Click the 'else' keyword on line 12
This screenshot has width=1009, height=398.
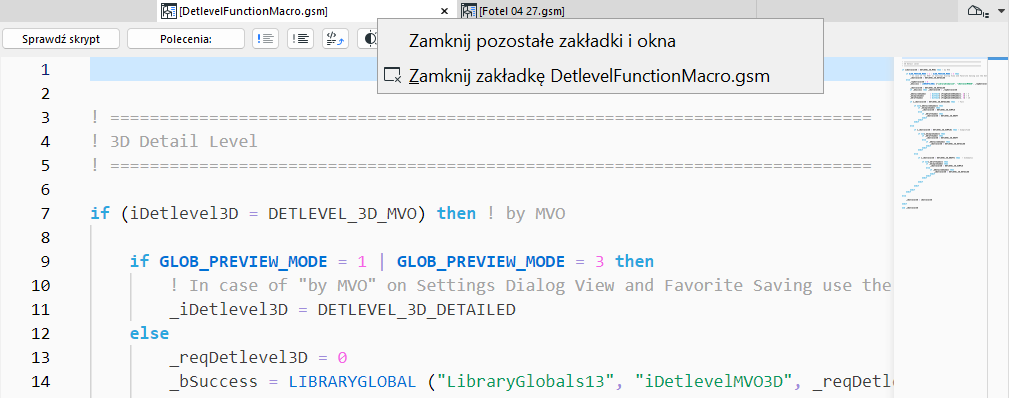(149, 334)
